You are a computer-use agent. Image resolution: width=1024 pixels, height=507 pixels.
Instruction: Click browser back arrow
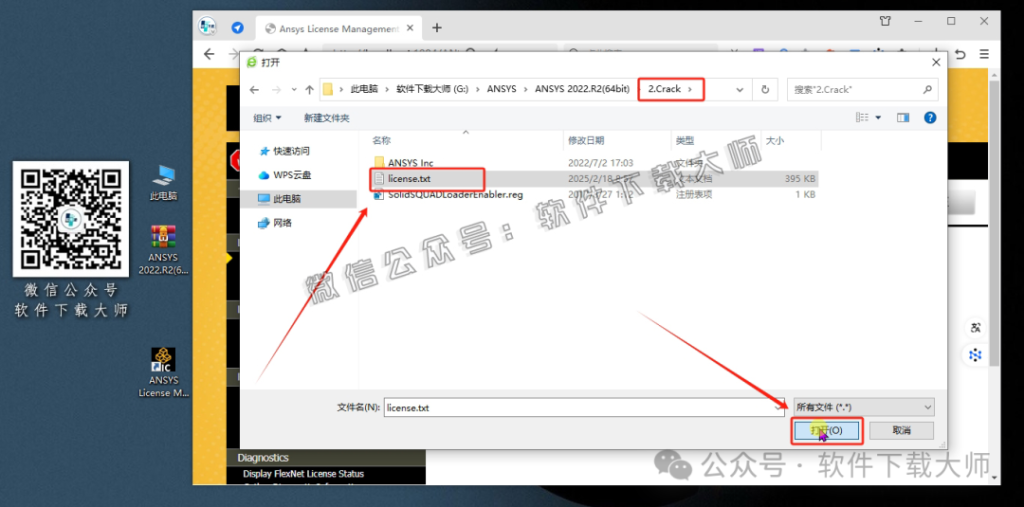coord(209,54)
